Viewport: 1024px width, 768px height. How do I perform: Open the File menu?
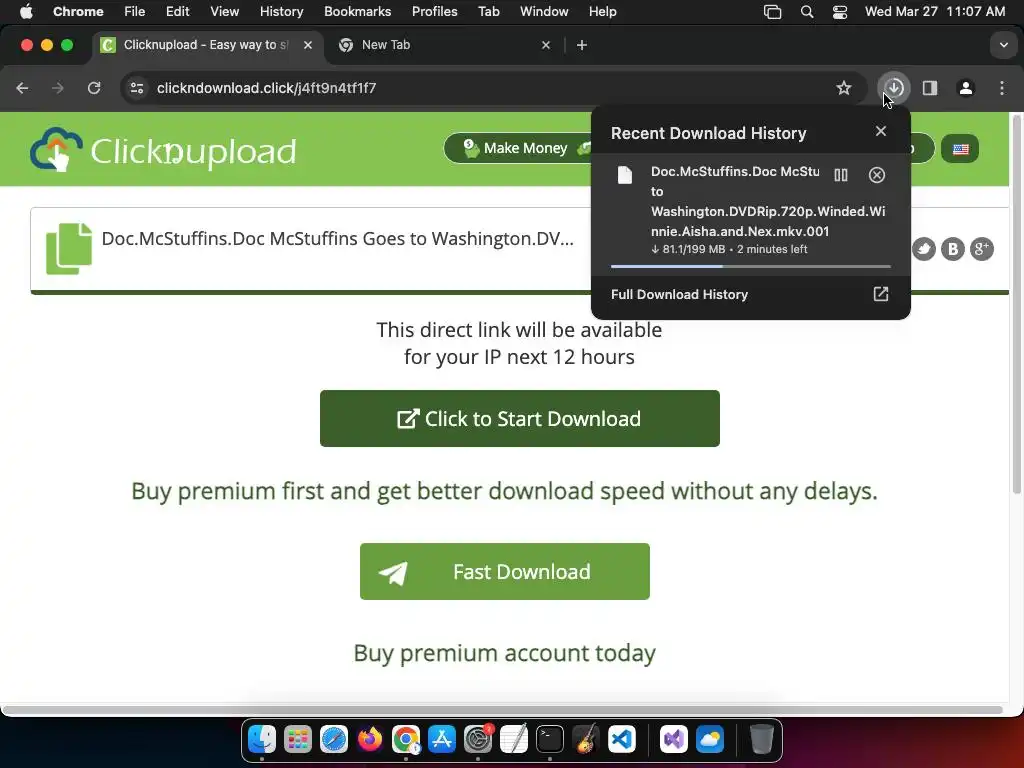pyautogui.click(x=135, y=11)
